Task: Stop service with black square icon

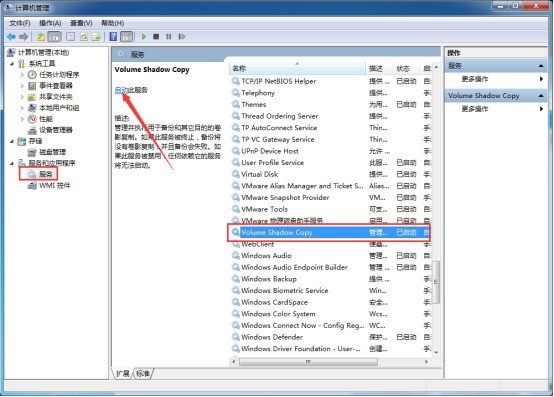Action: (x=156, y=36)
